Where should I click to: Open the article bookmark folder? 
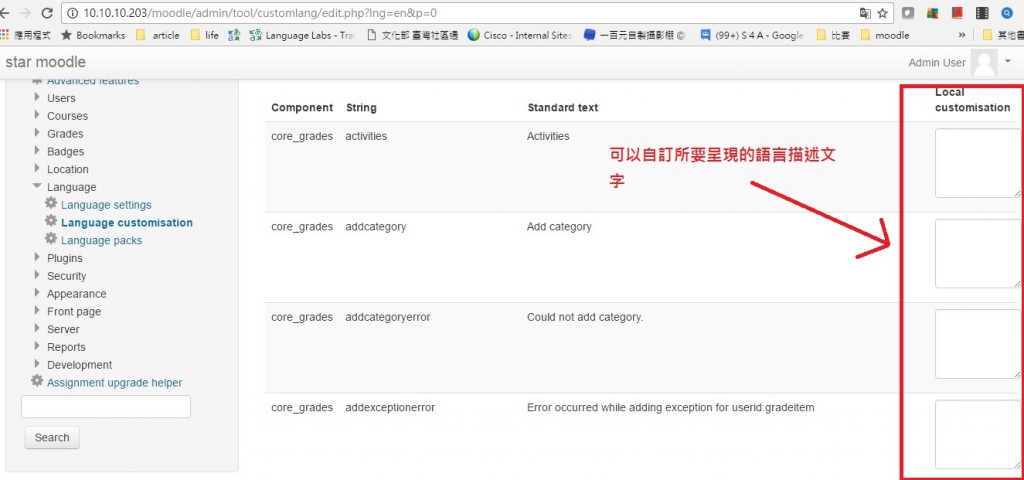pyautogui.click(x=157, y=35)
